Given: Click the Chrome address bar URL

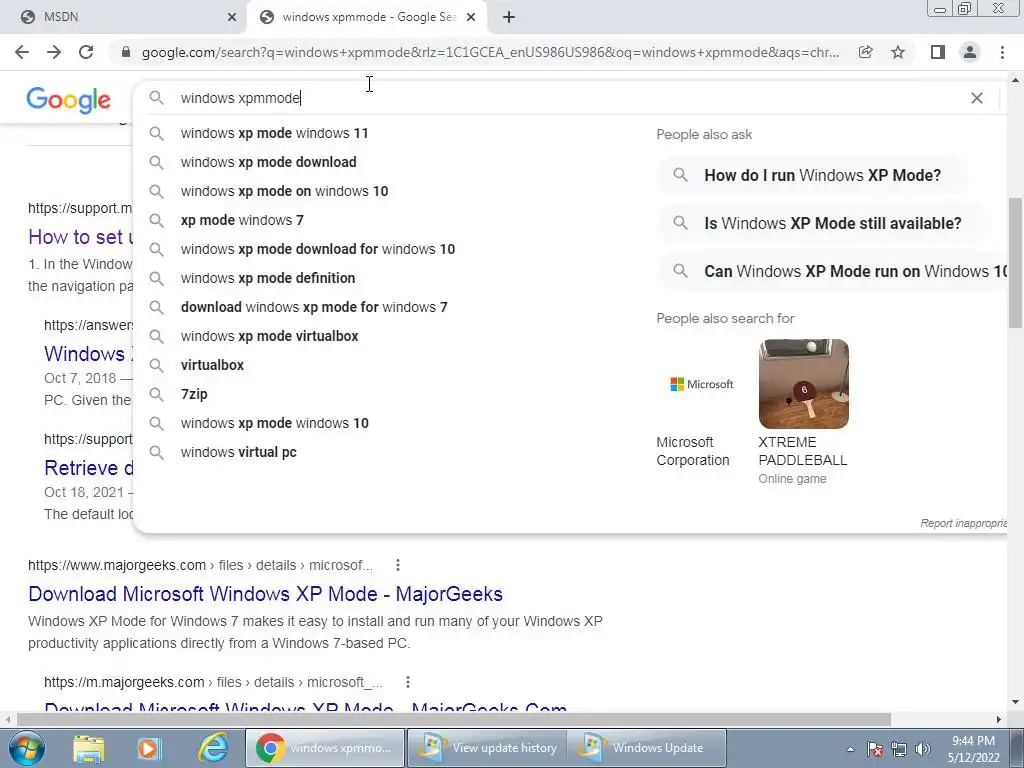Looking at the screenshot, I should pyautogui.click(x=490, y=52).
